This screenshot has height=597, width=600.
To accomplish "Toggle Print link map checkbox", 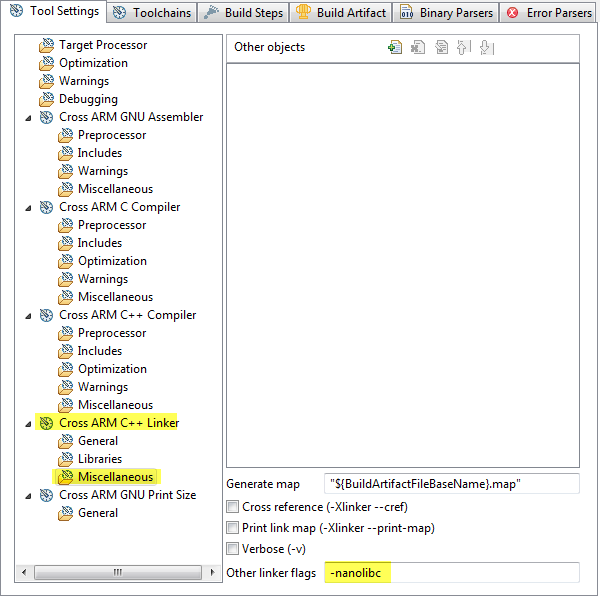I will point(233,528).
